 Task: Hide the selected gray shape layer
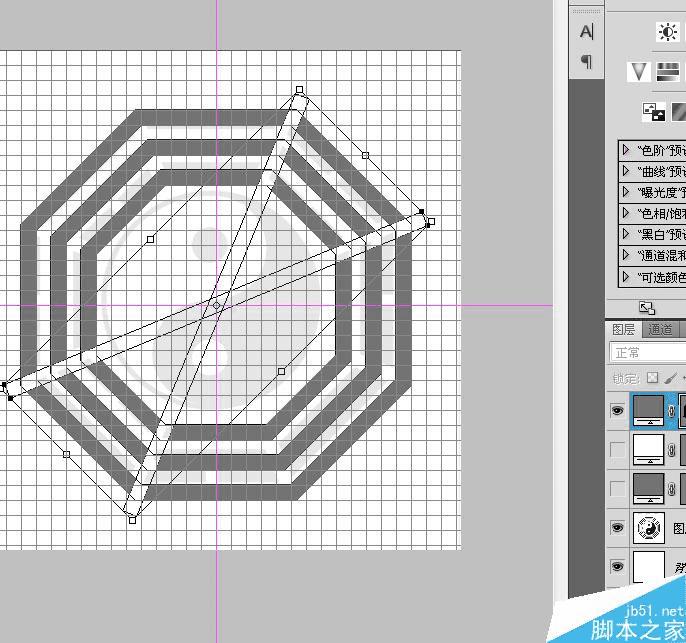tap(617, 410)
